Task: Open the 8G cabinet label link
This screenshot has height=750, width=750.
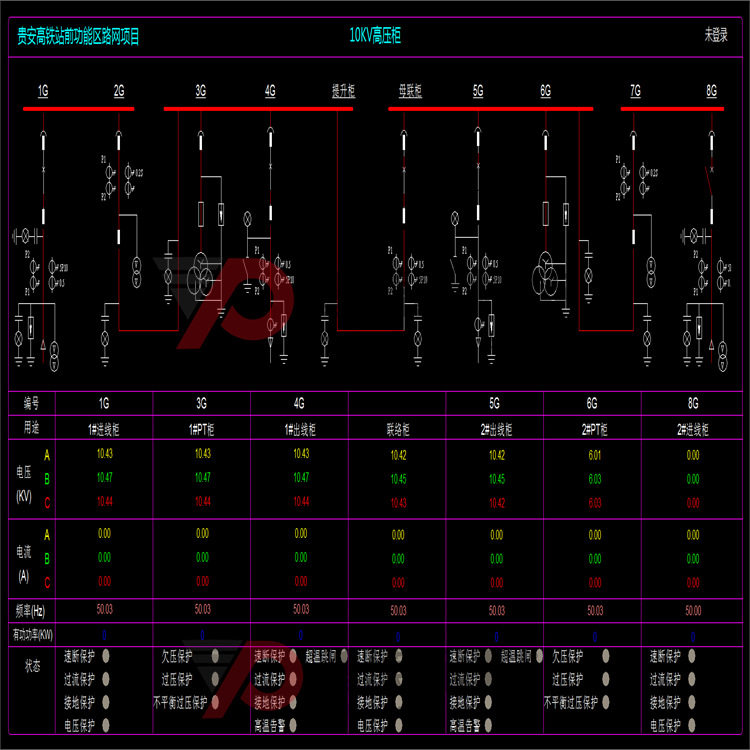Action: pyautogui.click(x=711, y=91)
